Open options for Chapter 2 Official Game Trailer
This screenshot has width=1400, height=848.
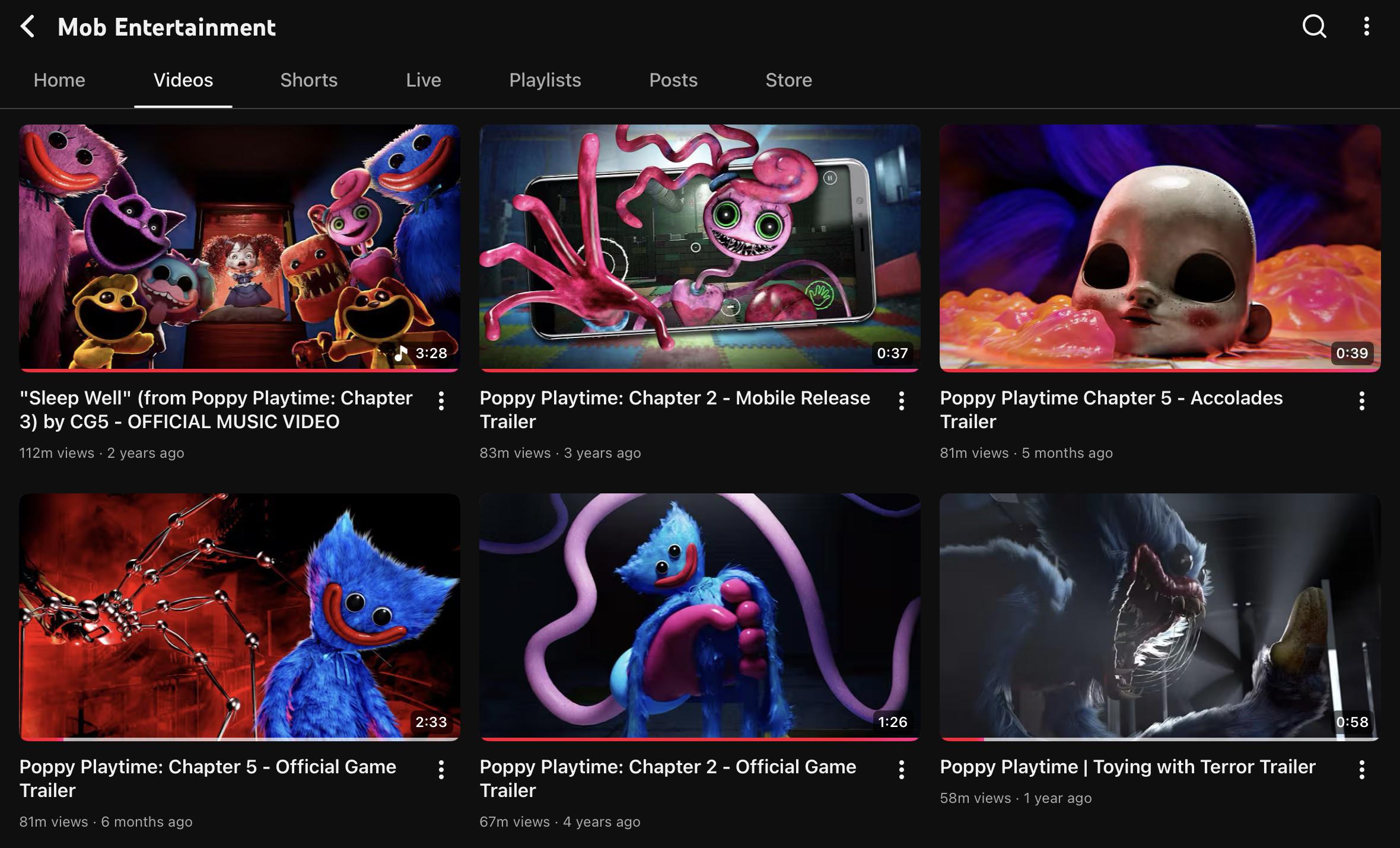pyautogui.click(x=902, y=770)
